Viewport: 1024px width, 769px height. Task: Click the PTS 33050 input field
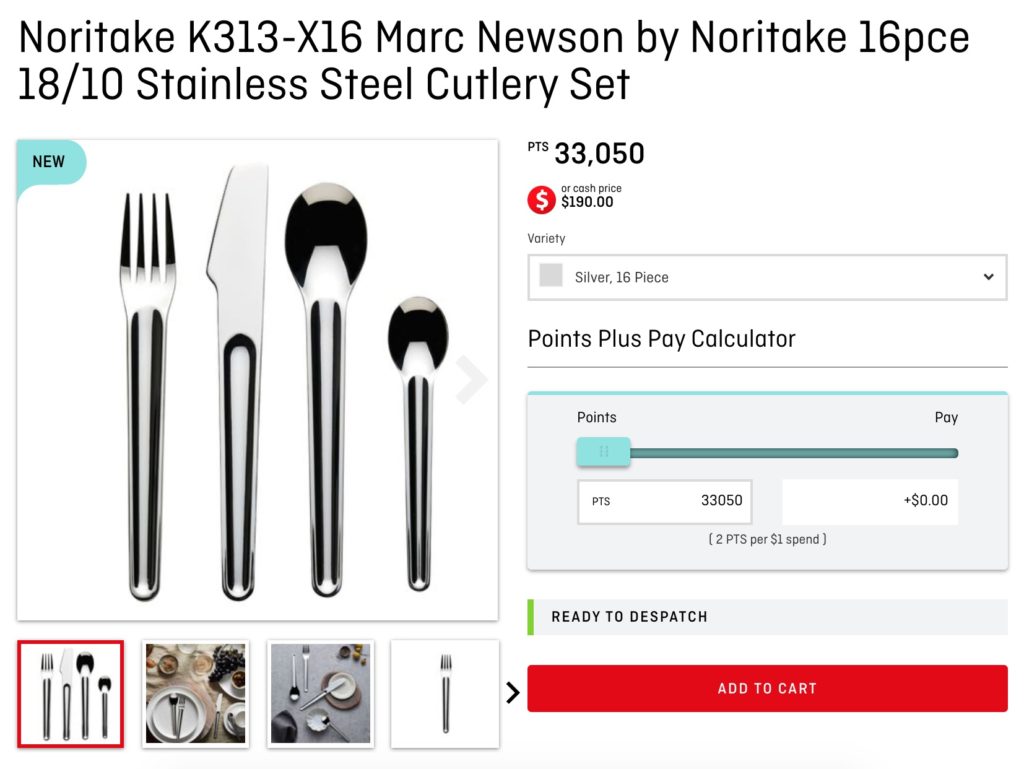point(665,501)
